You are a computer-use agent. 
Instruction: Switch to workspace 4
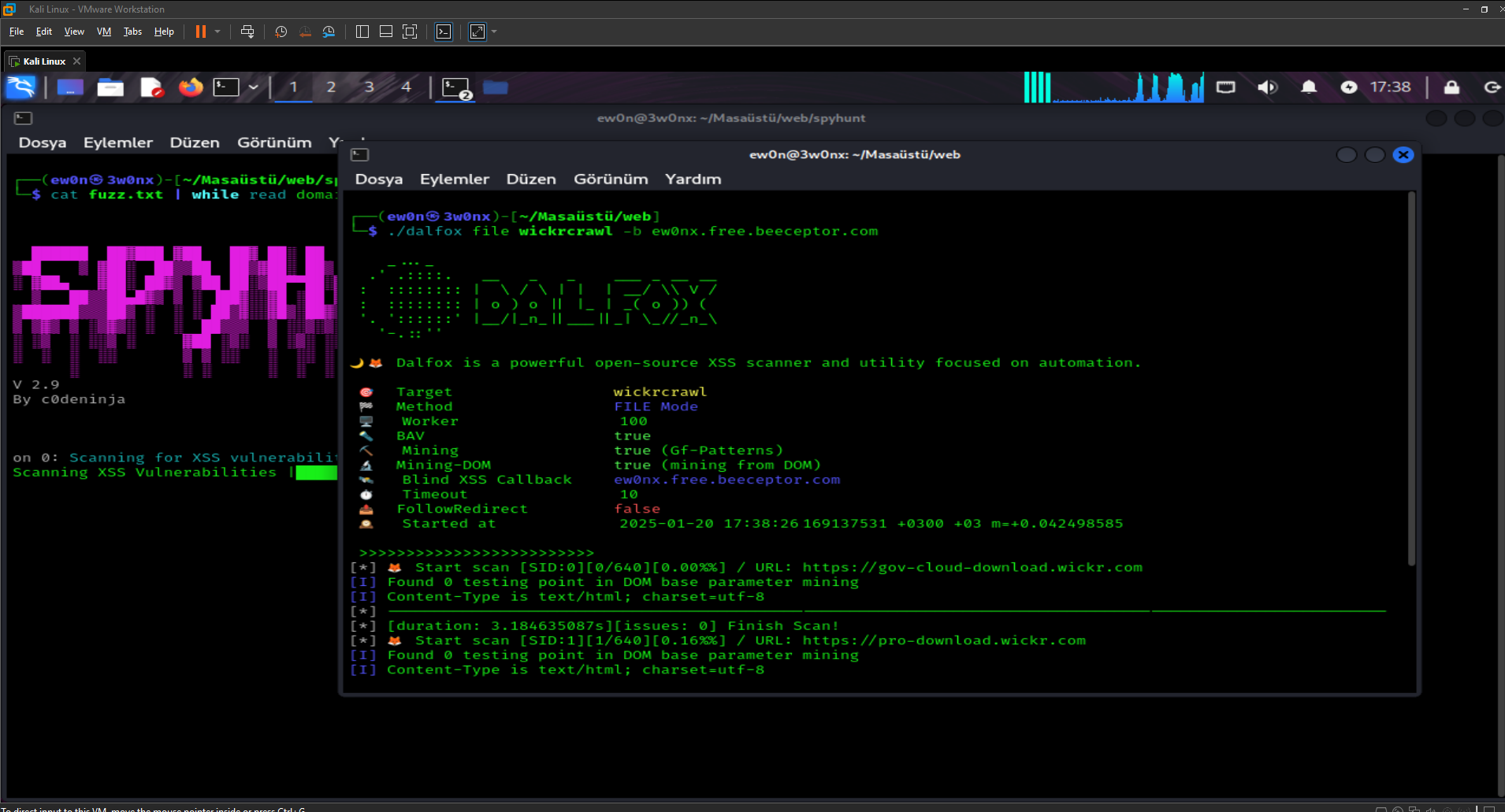pos(407,87)
